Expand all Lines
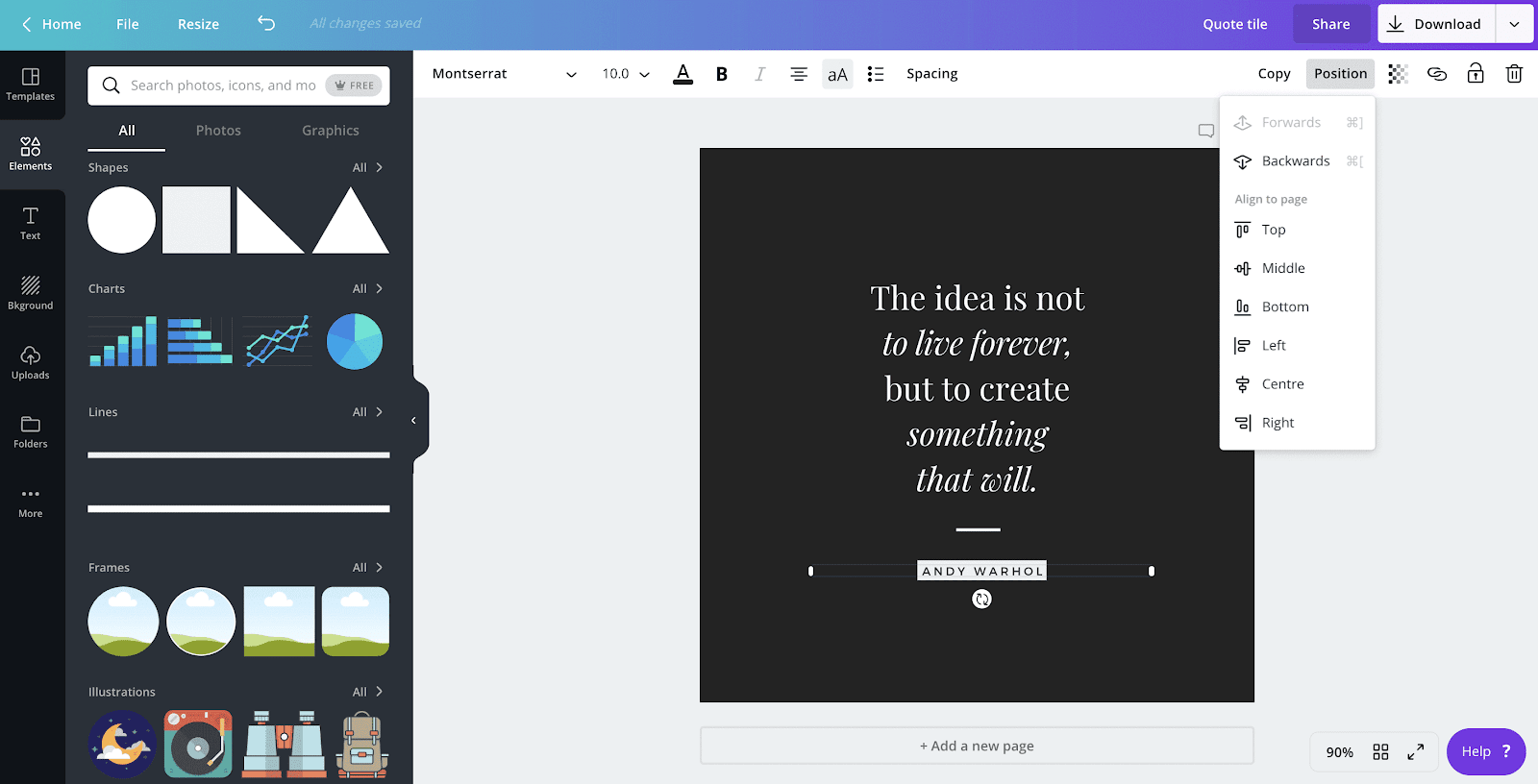Image resolution: width=1538 pixels, height=784 pixels. pos(368,411)
